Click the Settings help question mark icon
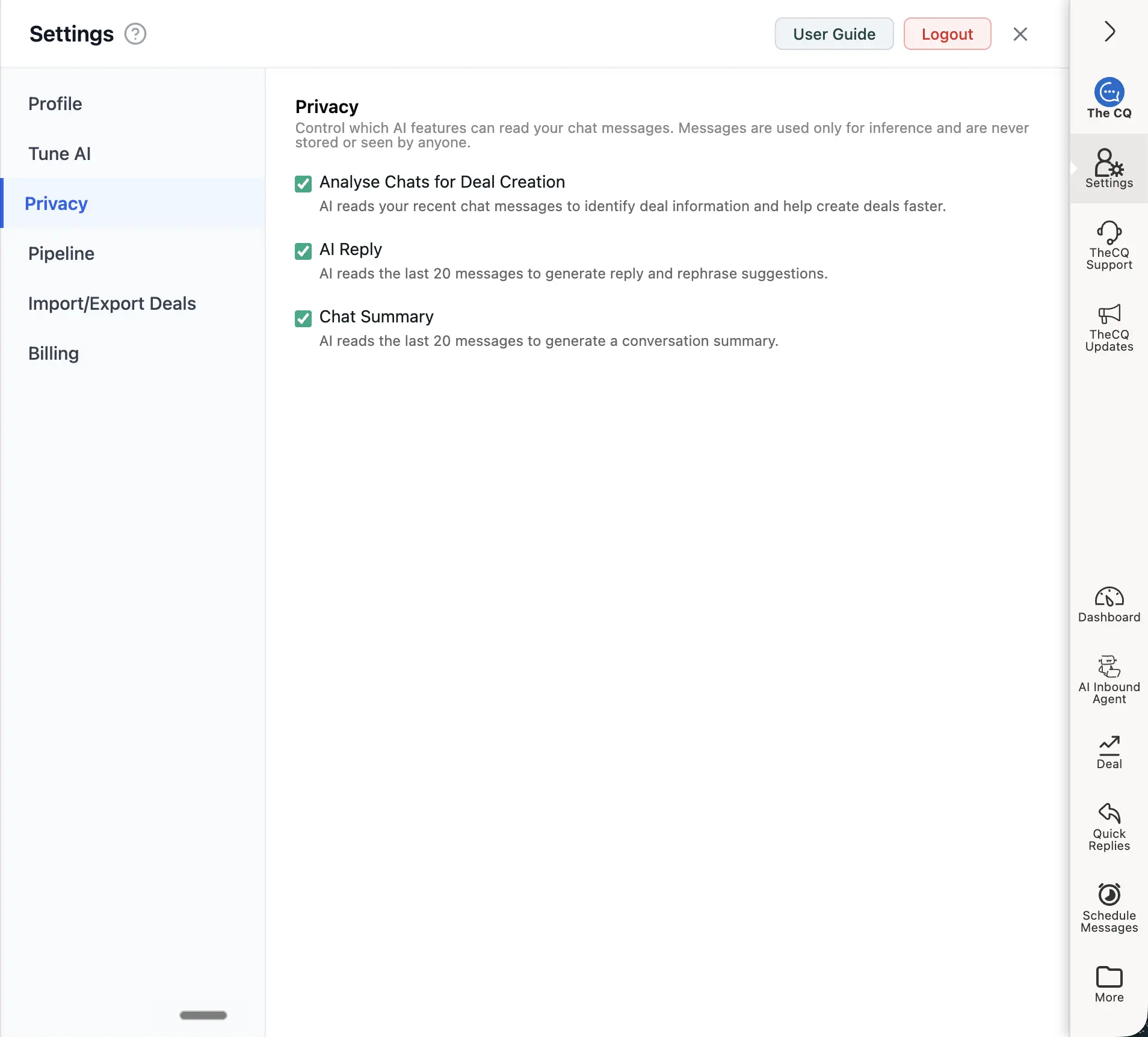This screenshot has width=1148, height=1037. [135, 34]
